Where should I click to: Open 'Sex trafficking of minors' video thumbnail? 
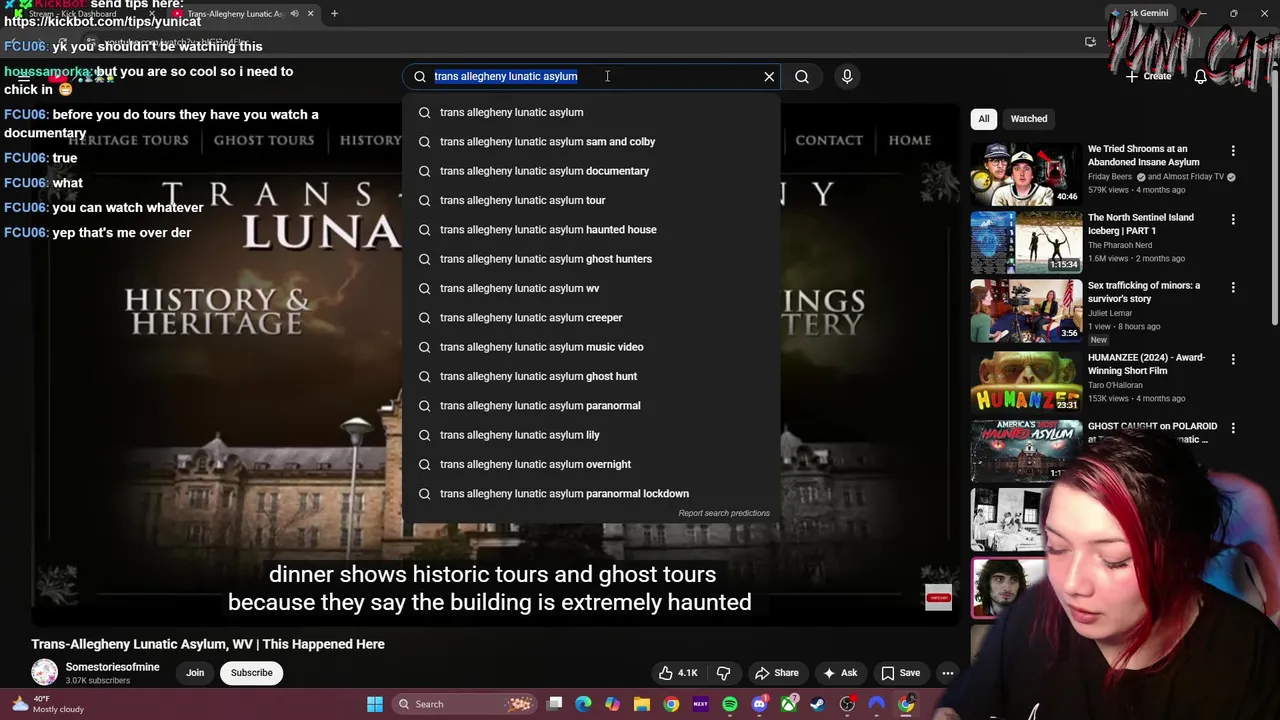coord(1026,310)
